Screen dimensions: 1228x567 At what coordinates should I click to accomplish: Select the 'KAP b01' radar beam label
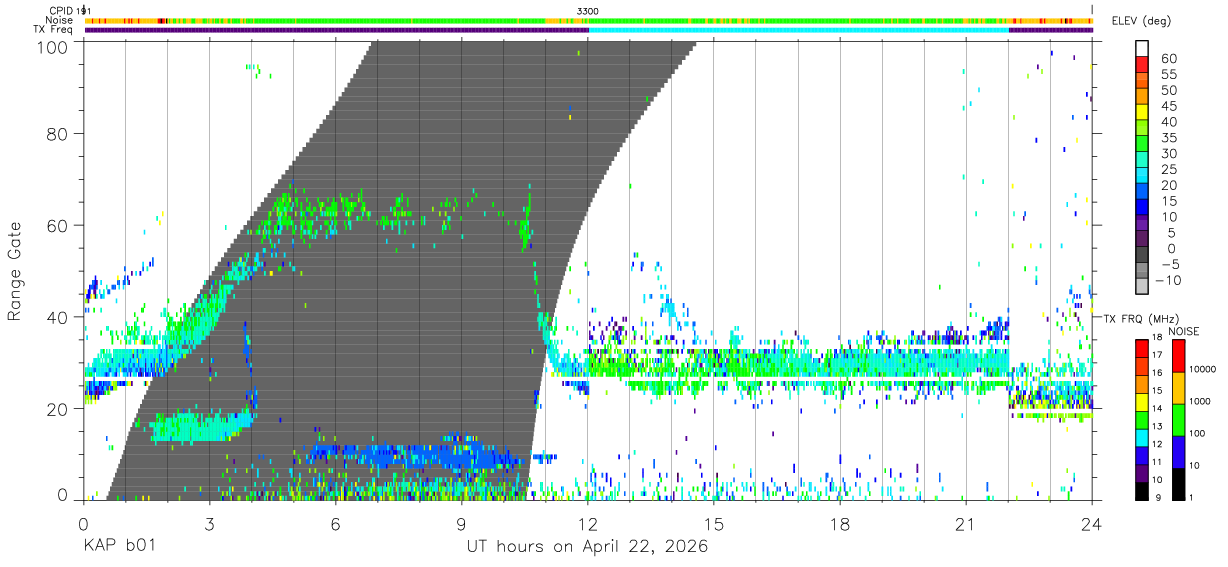[119, 547]
